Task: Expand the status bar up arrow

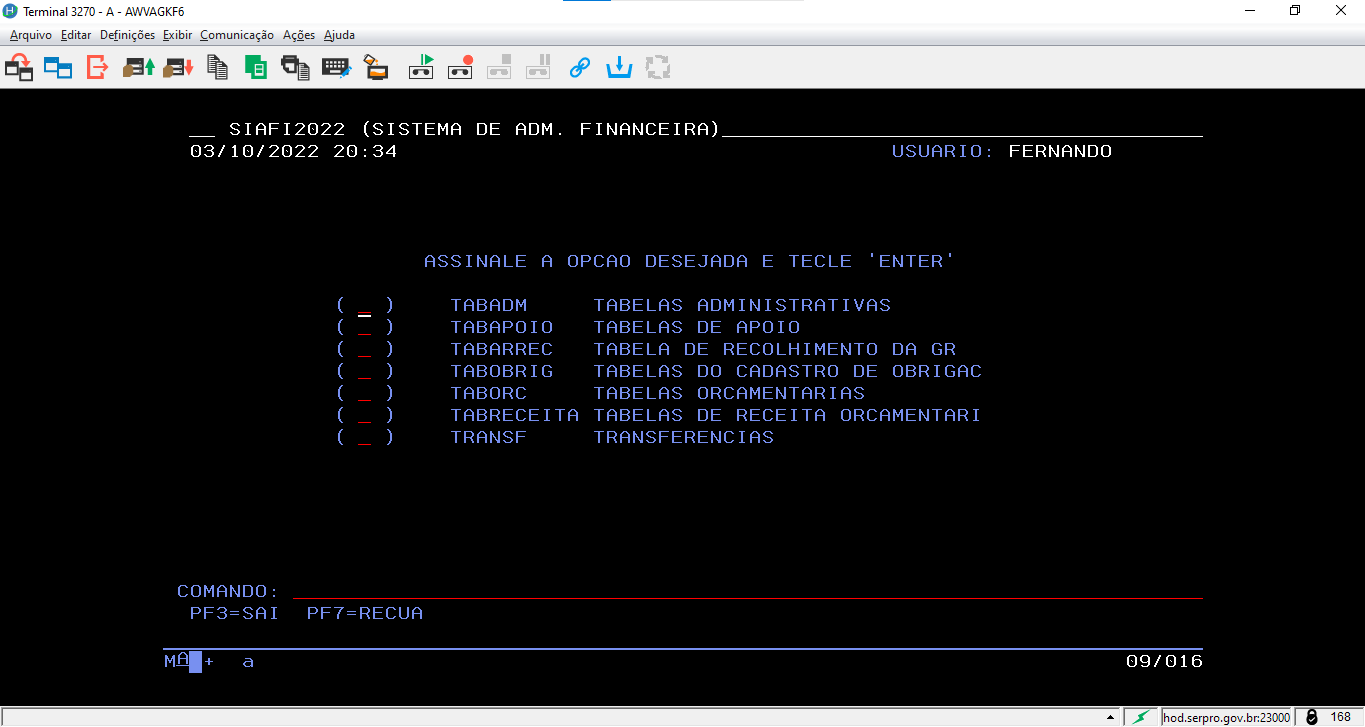Action: (1109, 718)
